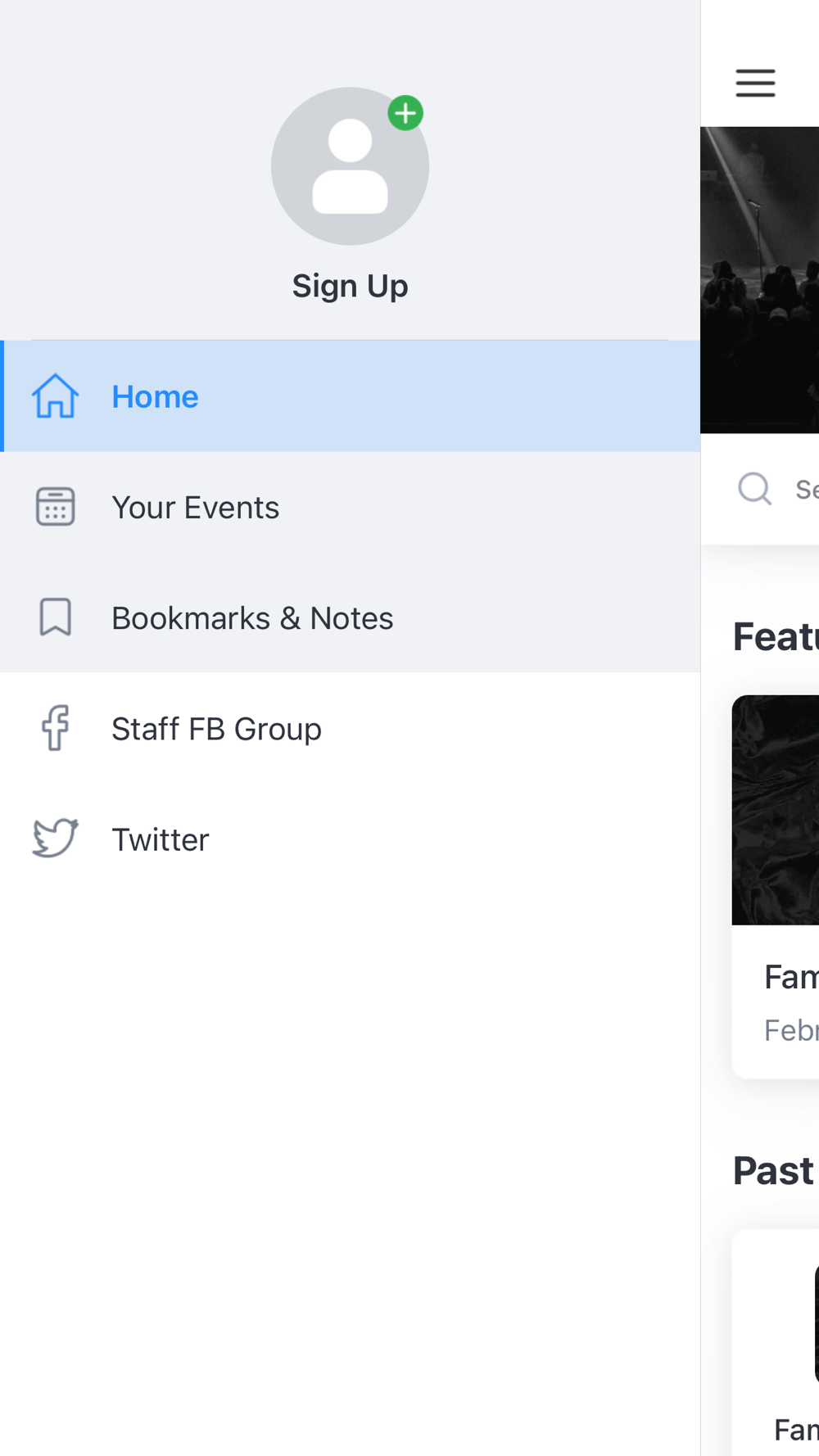Viewport: 819px width, 1456px height.
Task: Click the Your Events calendar icon
Action: [56, 507]
